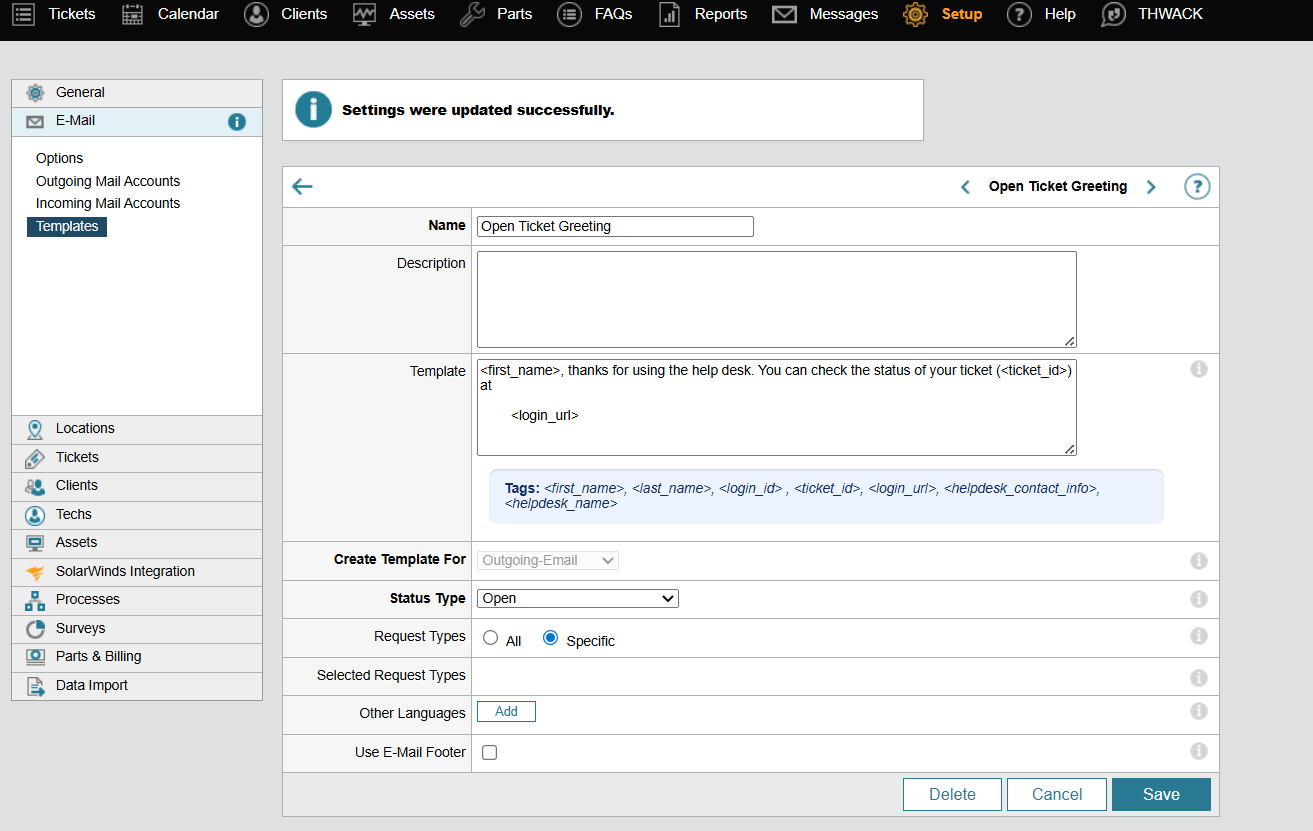Click the back arrow above the Name field
Viewport: 1313px width, 831px height.
(x=302, y=187)
